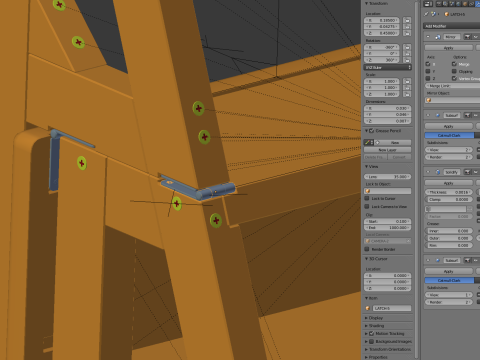
Task: Enable the Clipping option checkbox
Action: [x=454, y=71]
